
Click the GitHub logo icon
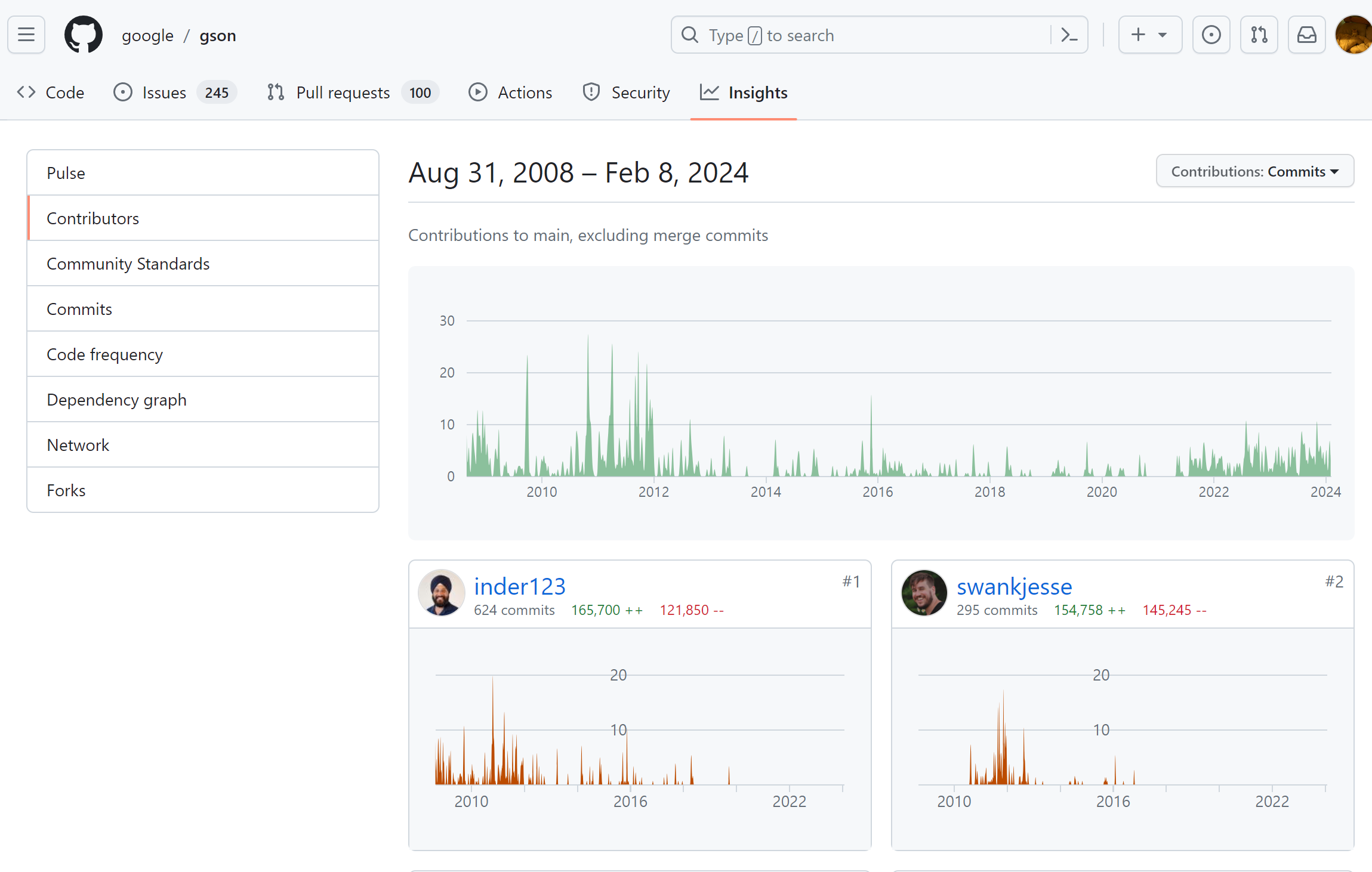pos(83,35)
